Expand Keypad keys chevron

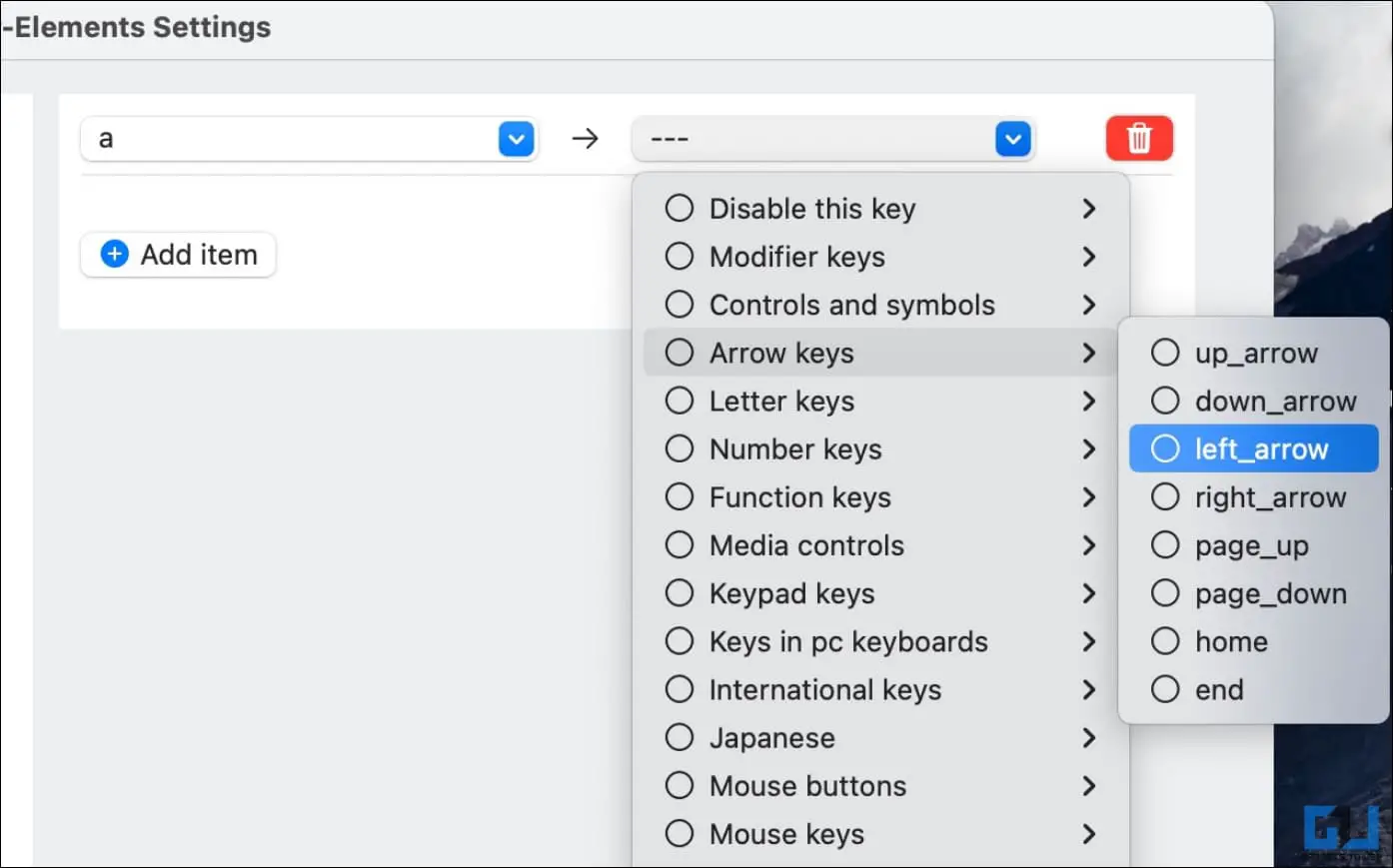tap(1089, 593)
